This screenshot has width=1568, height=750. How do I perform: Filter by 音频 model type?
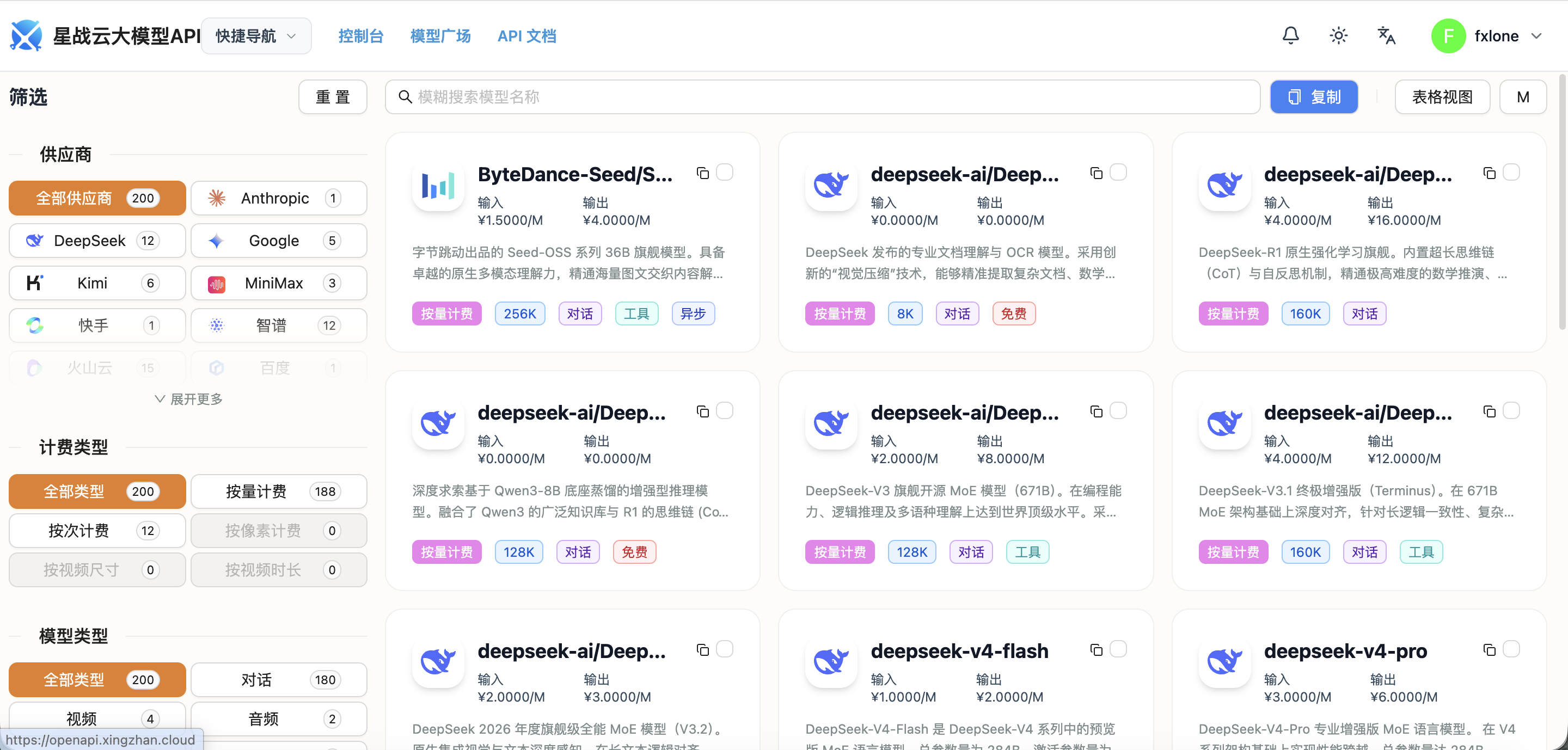[279, 719]
